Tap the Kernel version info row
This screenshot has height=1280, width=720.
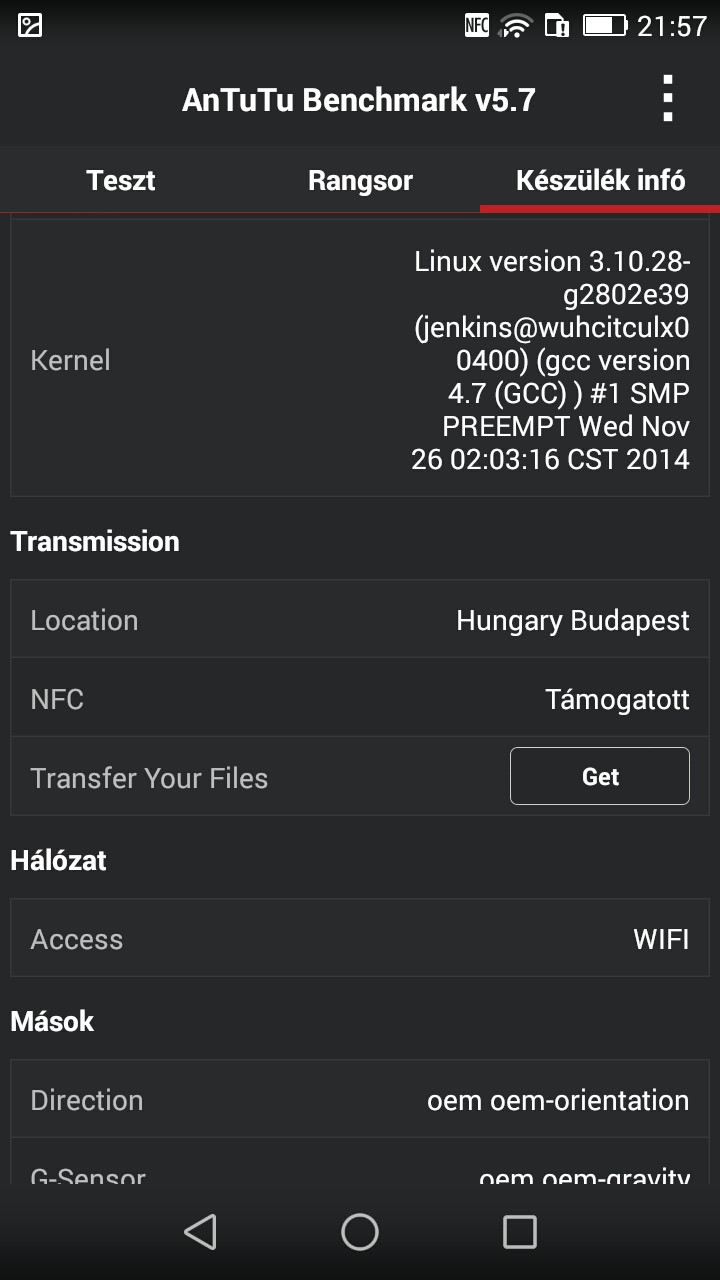coord(360,360)
